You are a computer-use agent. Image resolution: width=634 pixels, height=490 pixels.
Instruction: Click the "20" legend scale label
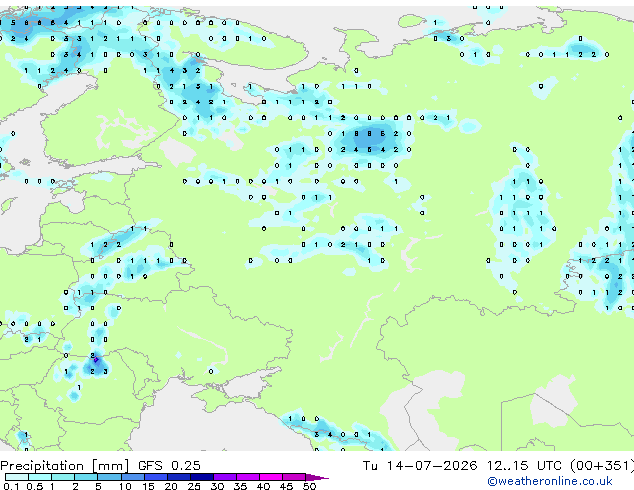(171, 486)
